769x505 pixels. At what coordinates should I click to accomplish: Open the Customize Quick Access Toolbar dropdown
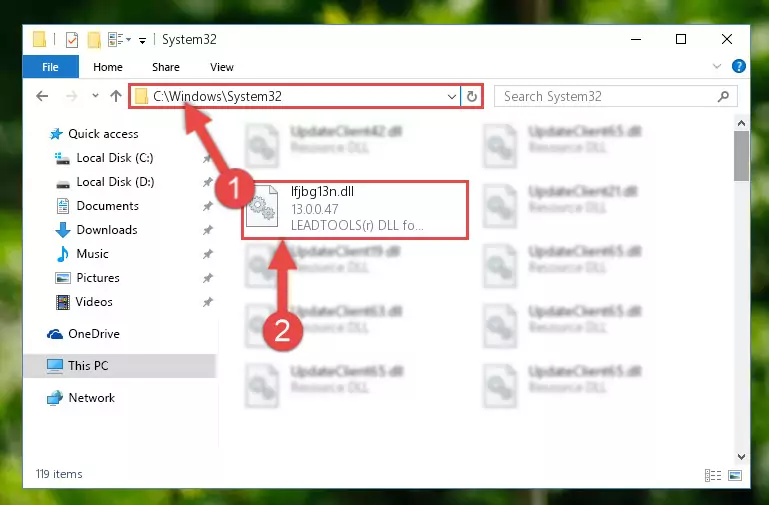point(142,41)
